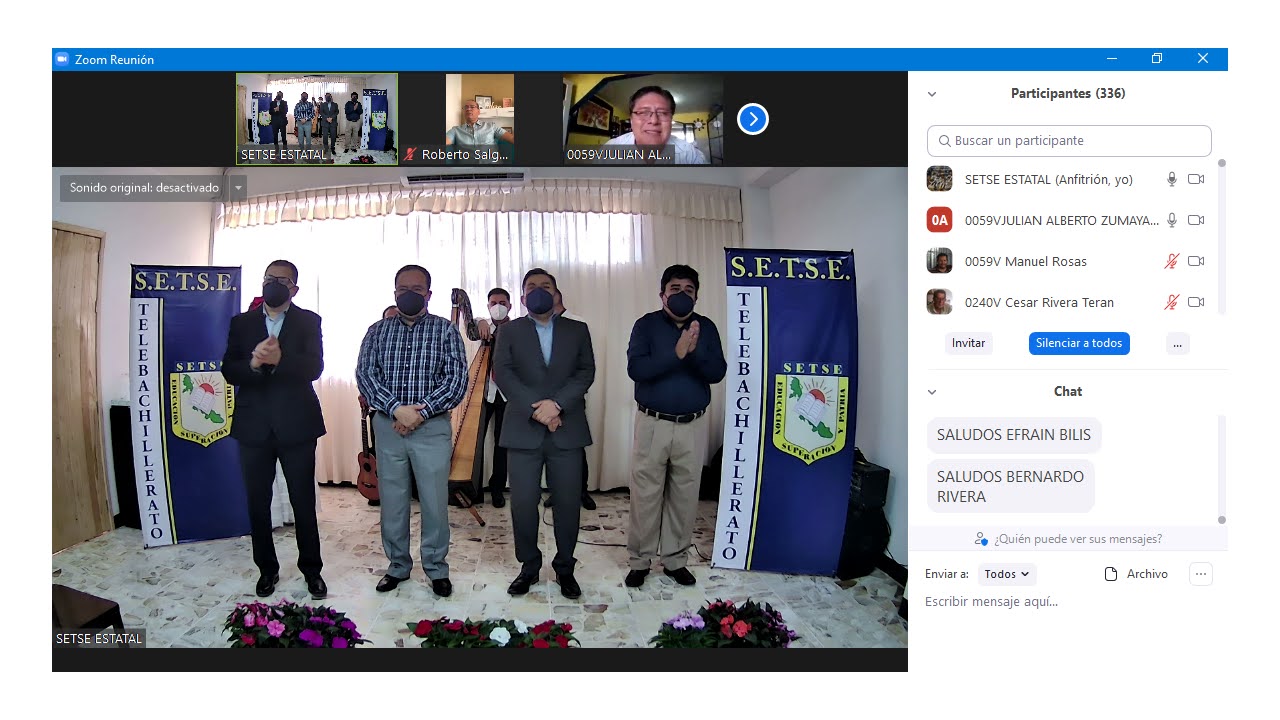Click 0240V Cesar Rivera Teran name
The width and height of the screenshot is (1280, 720).
1039,303
